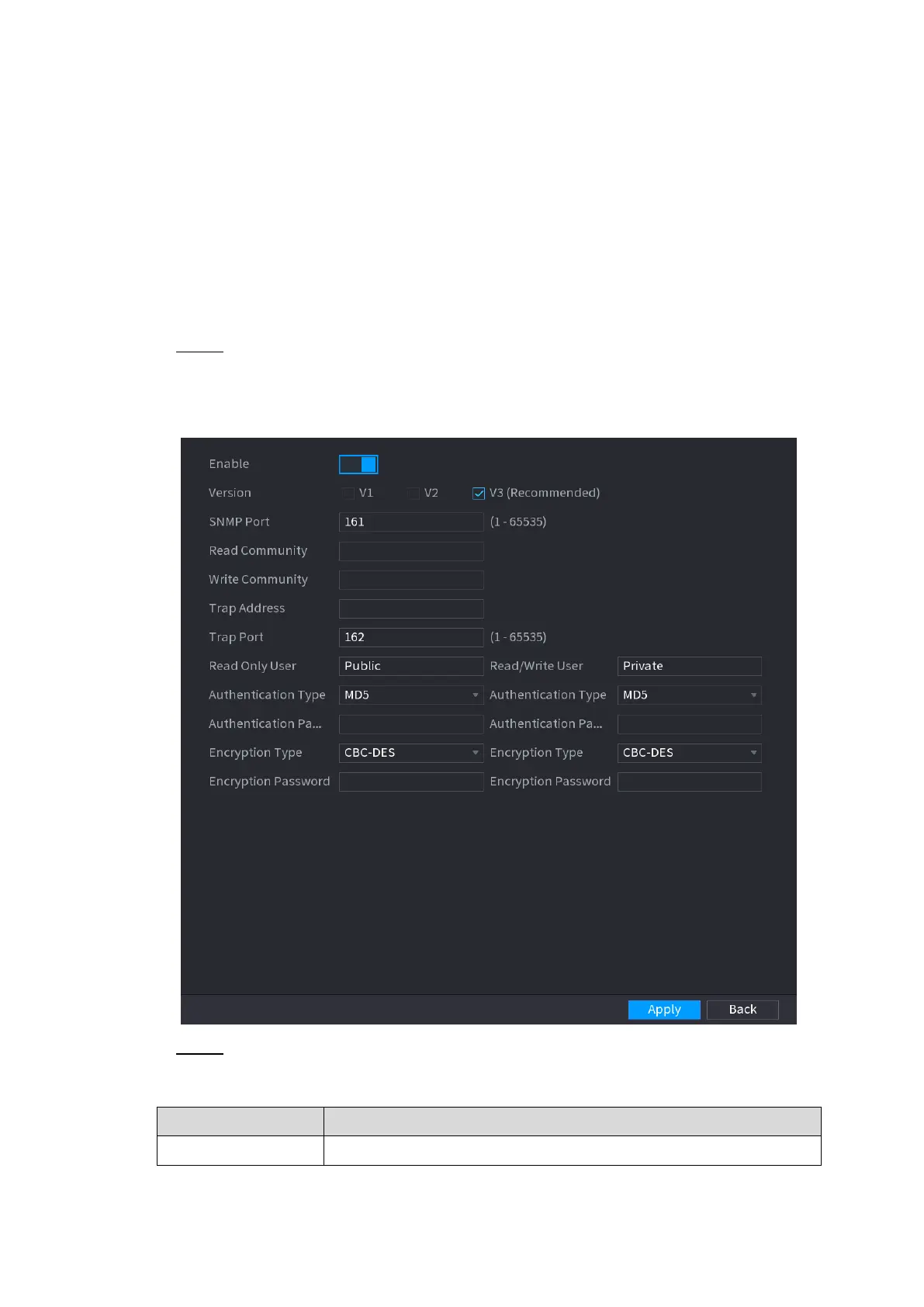
Task: Click the Read Community field
Action: pos(411,551)
